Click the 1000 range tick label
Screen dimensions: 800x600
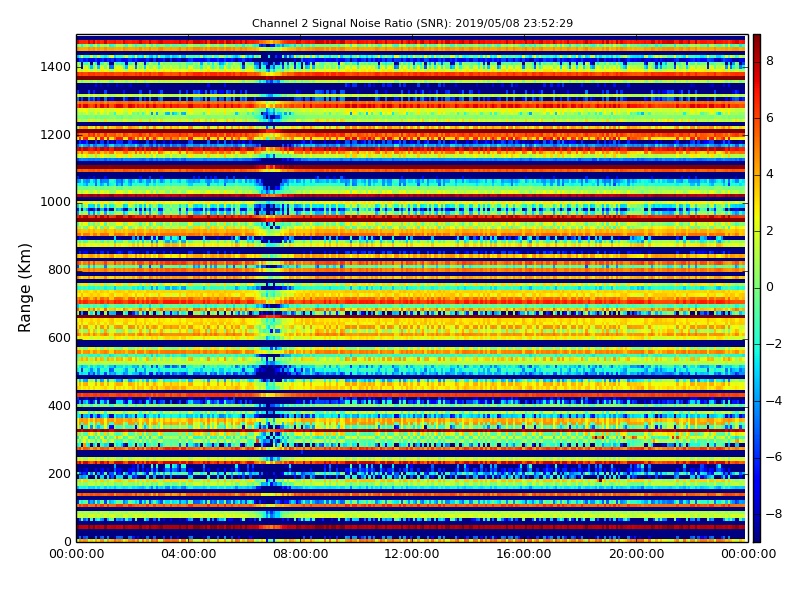(56, 202)
